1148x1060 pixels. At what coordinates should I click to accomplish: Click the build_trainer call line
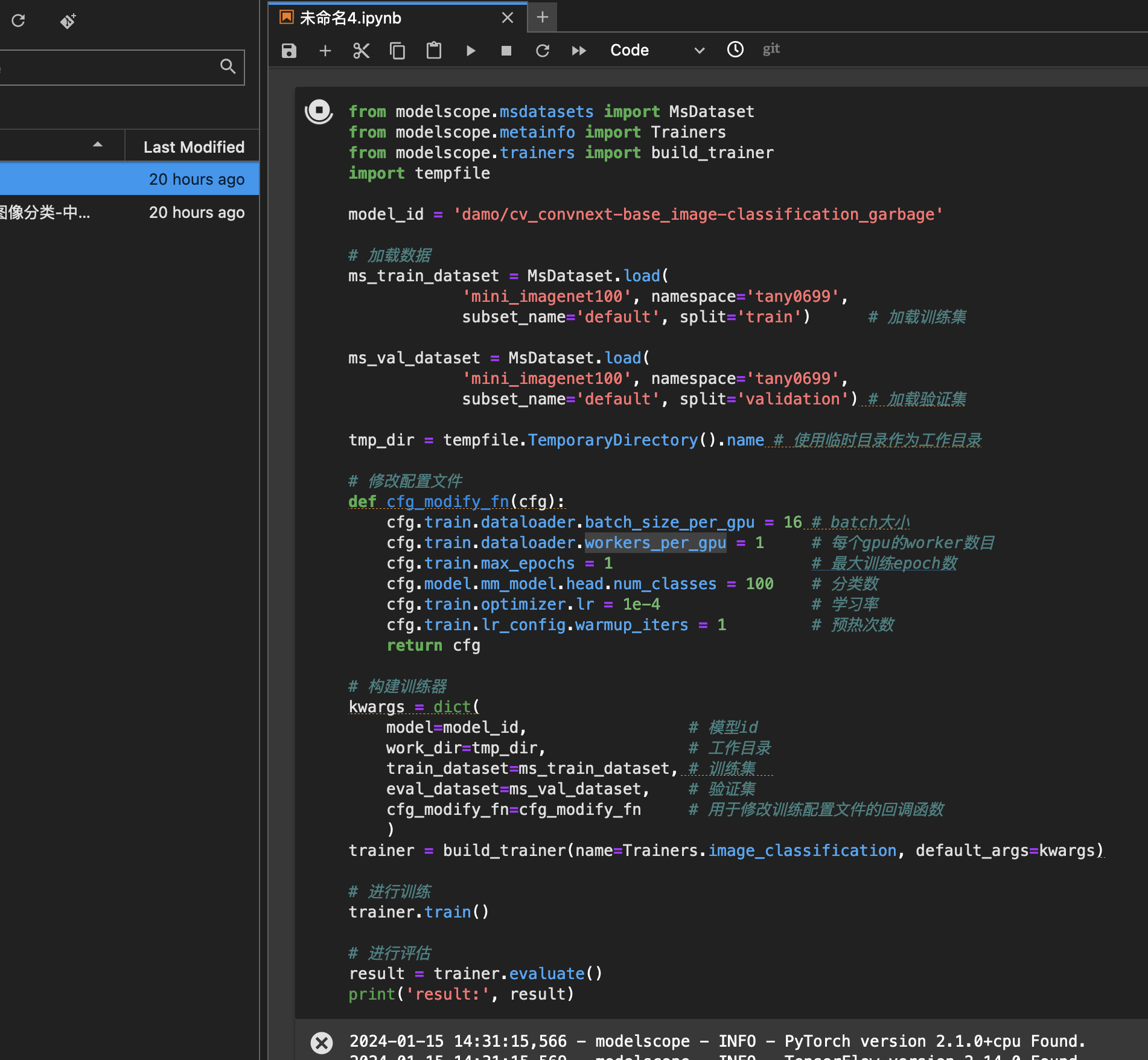(x=726, y=851)
